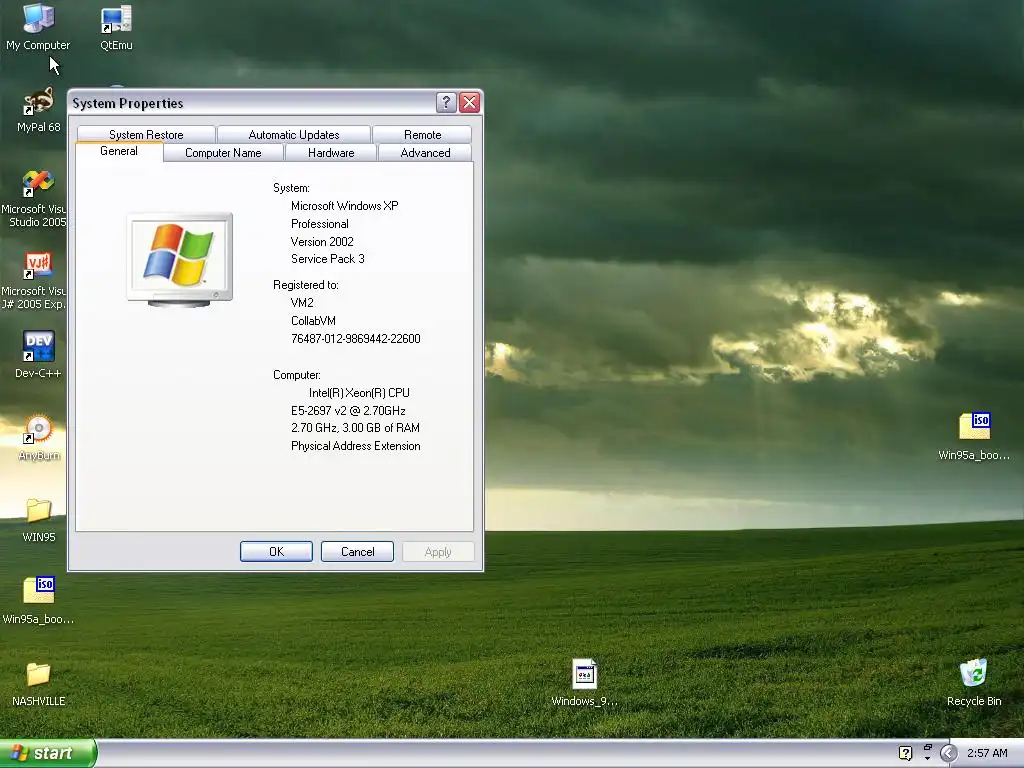Open the My Computer desktop icon
1024x768 pixels.
(x=38, y=26)
